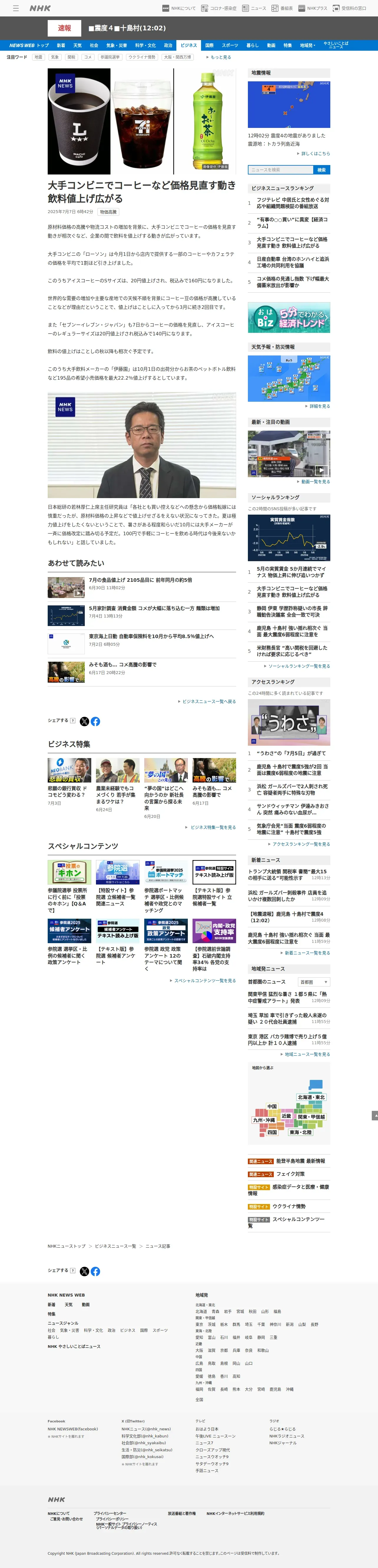Open 参院選ボートマッチ special content
378x1568 pixels.
(x=166, y=872)
